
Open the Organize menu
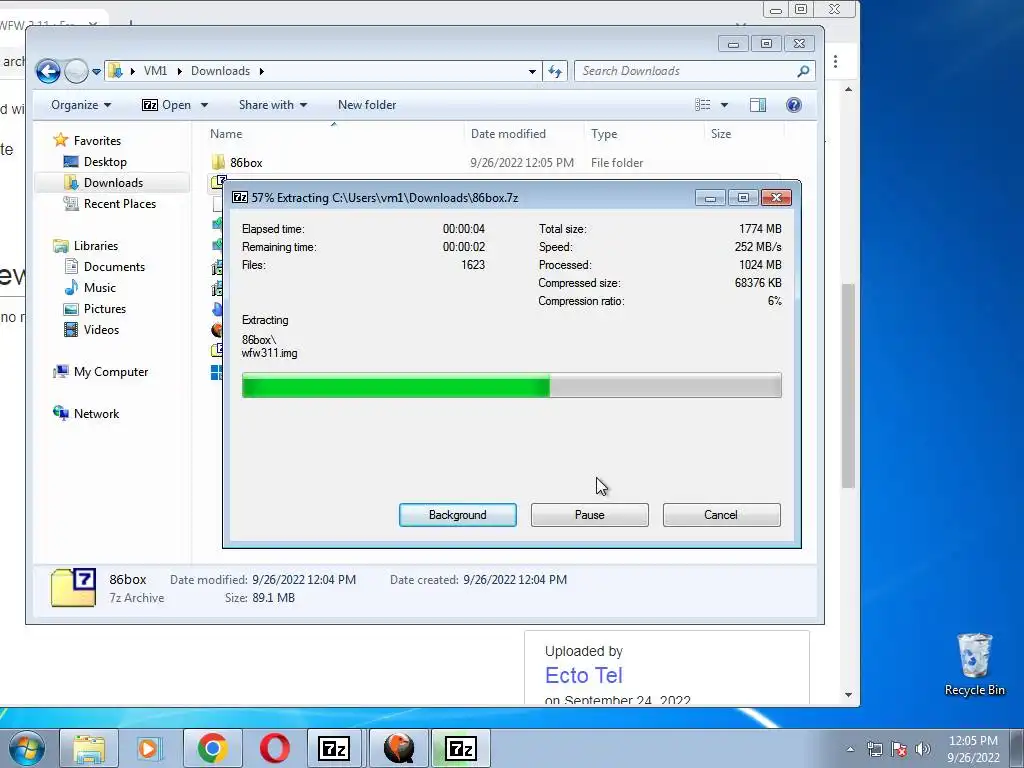click(81, 105)
